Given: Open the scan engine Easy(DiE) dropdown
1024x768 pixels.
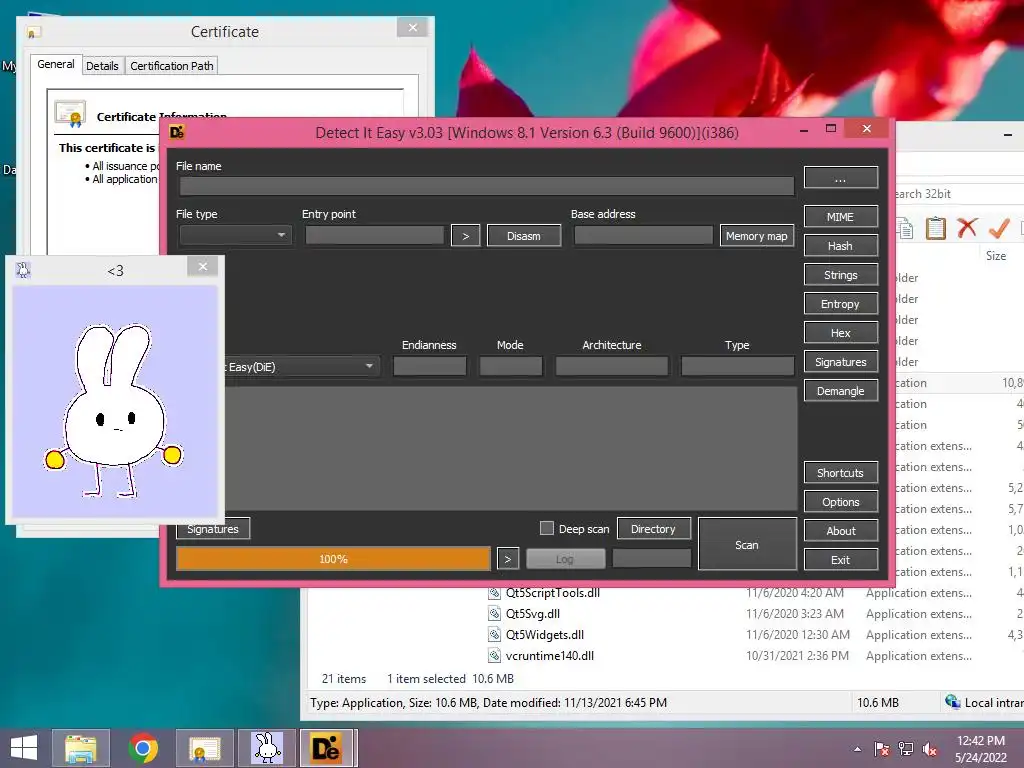Looking at the screenshot, I should (x=302, y=366).
